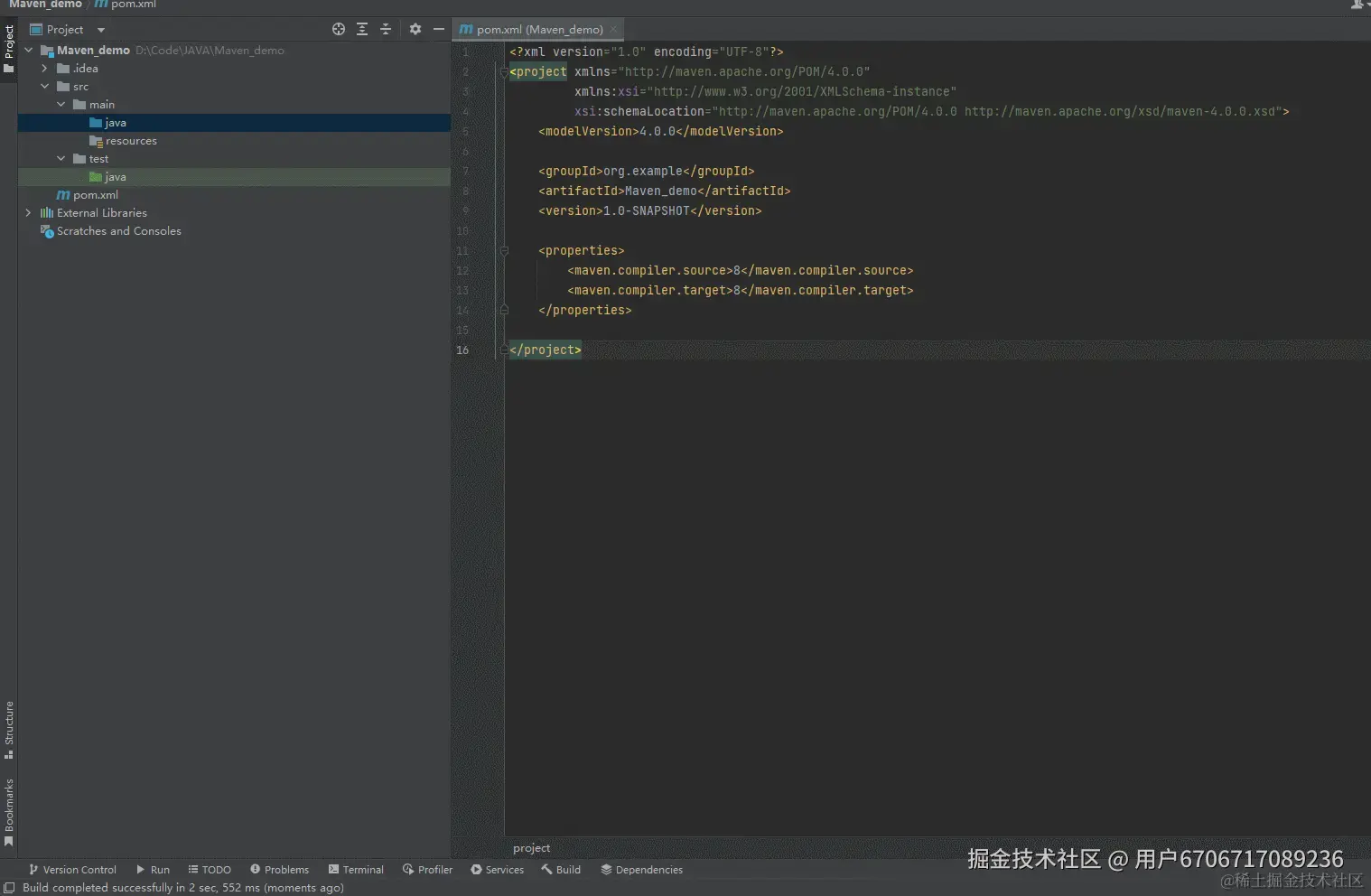This screenshot has width=1371, height=896.
Task: Click the maven.compiler.source line
Action: pyautogui.click(x=740, y=271)
